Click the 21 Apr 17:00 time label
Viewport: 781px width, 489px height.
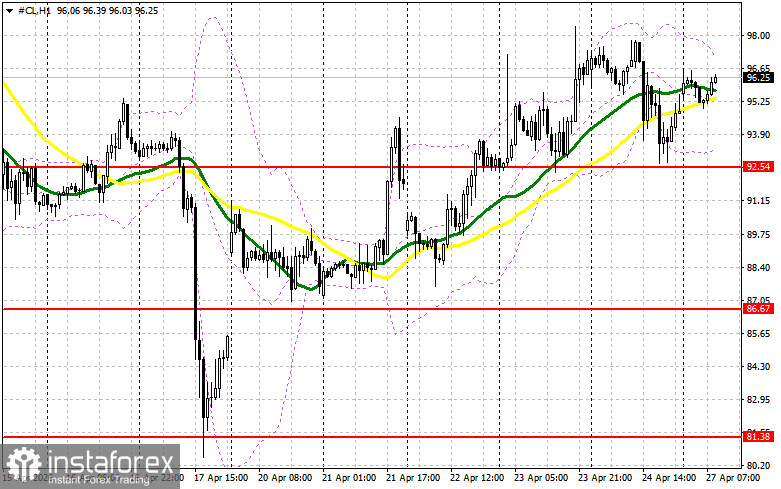coord(413,478)
